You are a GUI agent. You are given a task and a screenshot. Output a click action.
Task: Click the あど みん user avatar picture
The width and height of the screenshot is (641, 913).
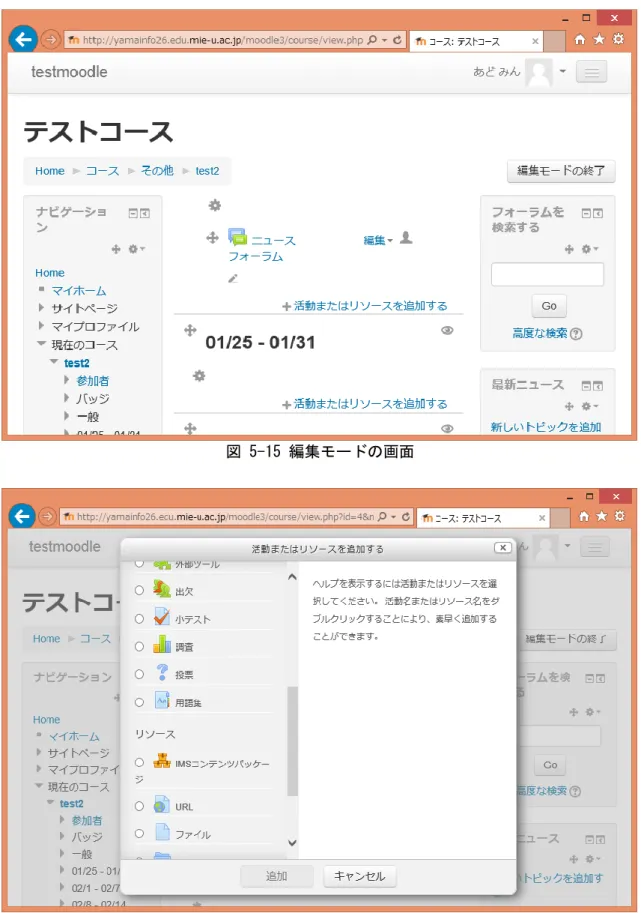(539, 72)
